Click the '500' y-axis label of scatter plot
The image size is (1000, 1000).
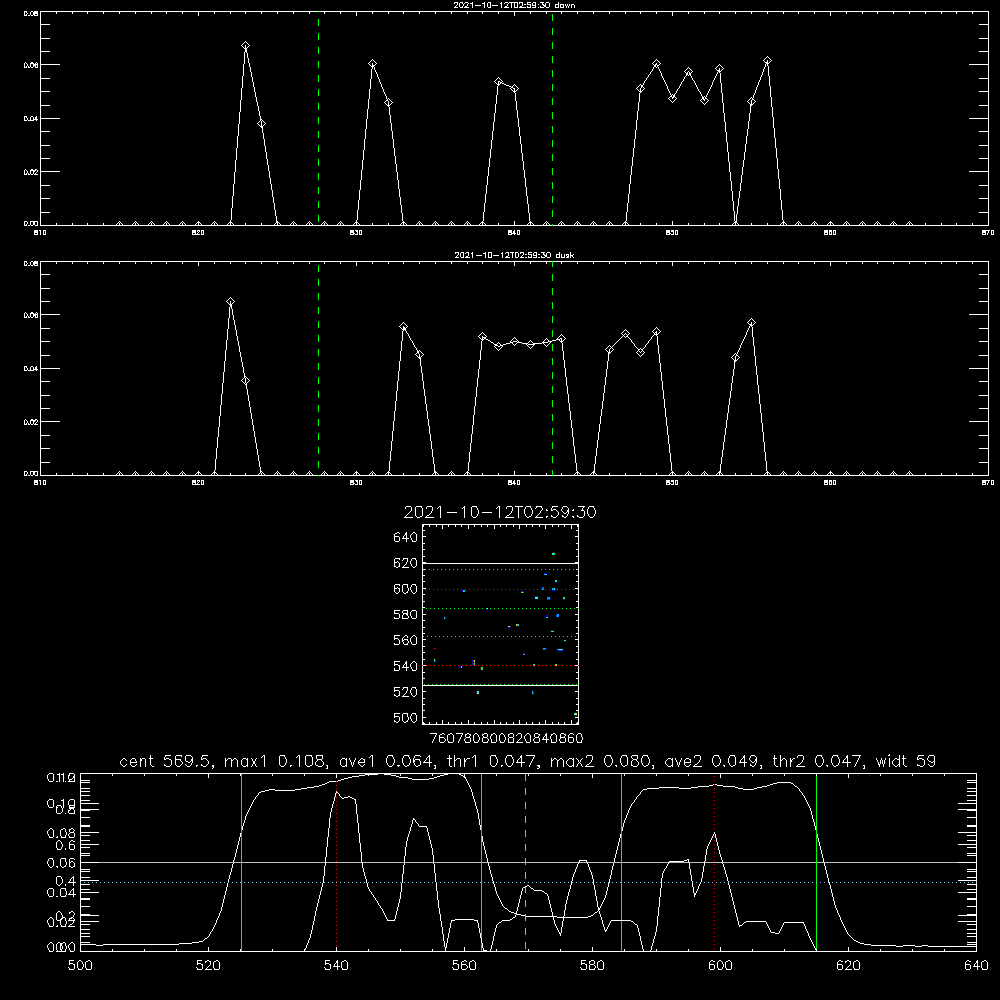[x=406, y=718]
